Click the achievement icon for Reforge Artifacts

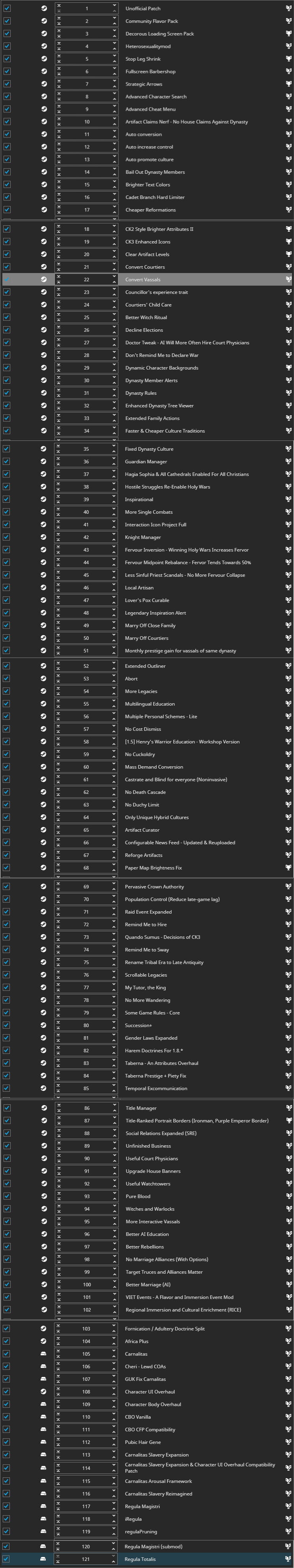[288, 855]
